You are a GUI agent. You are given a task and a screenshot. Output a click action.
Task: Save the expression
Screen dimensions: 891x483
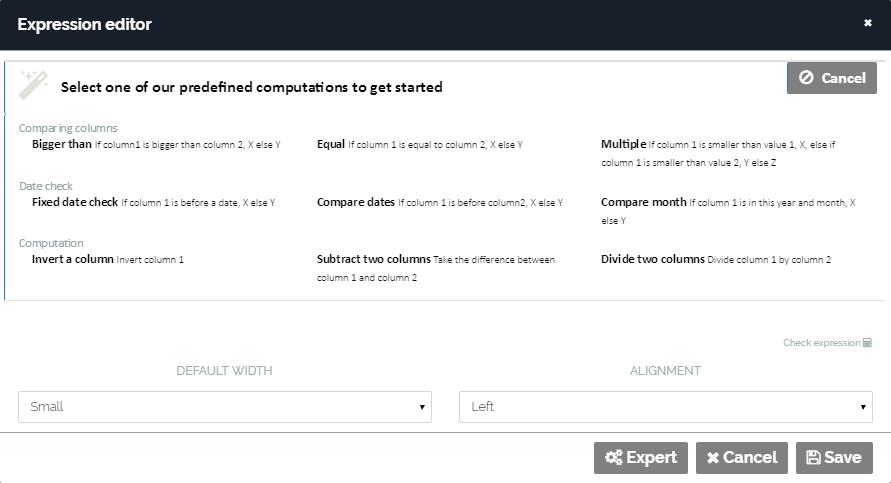834,458
